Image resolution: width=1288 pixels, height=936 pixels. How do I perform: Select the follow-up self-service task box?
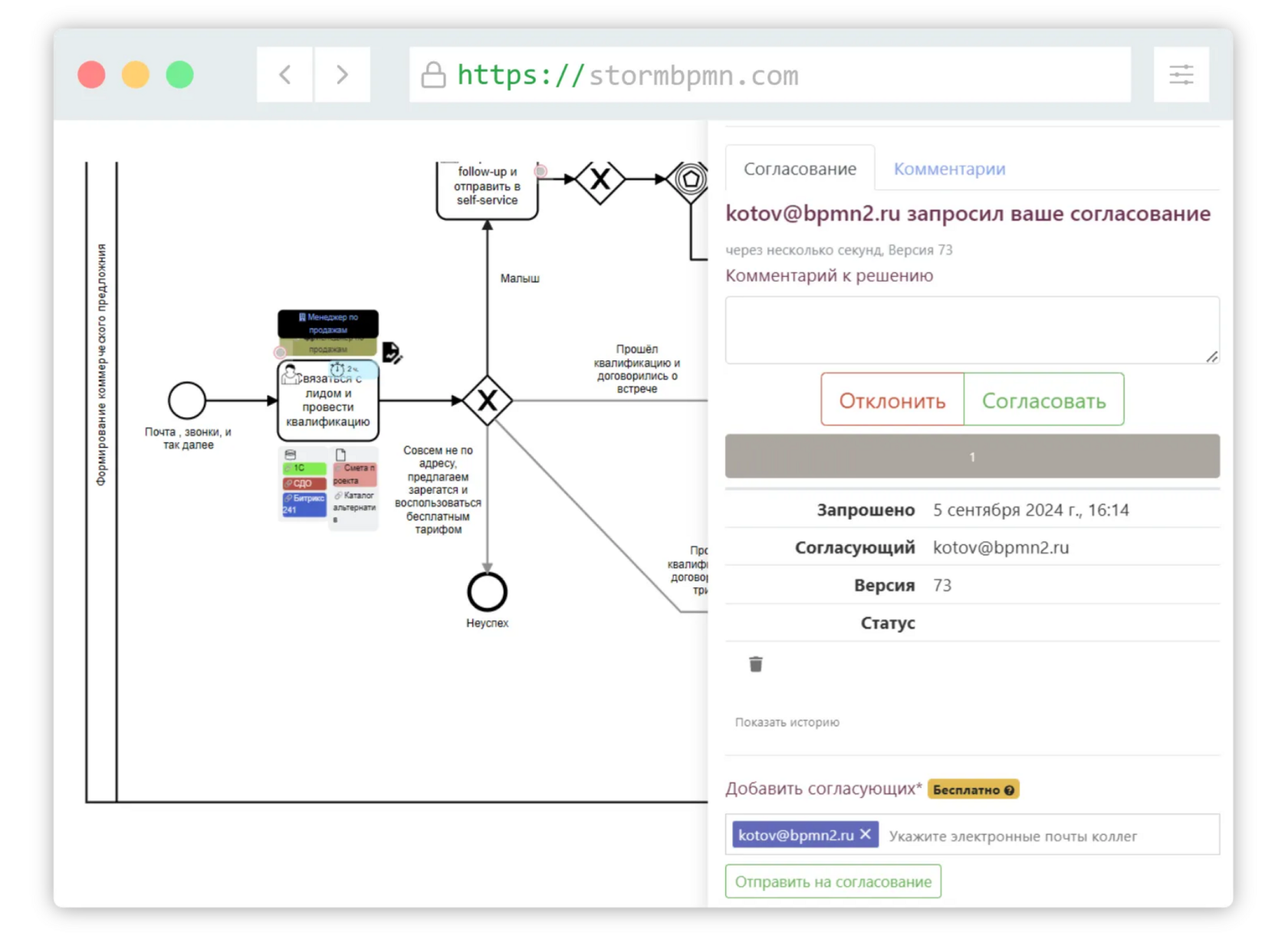pyautogui.click(x=487, y=189)
